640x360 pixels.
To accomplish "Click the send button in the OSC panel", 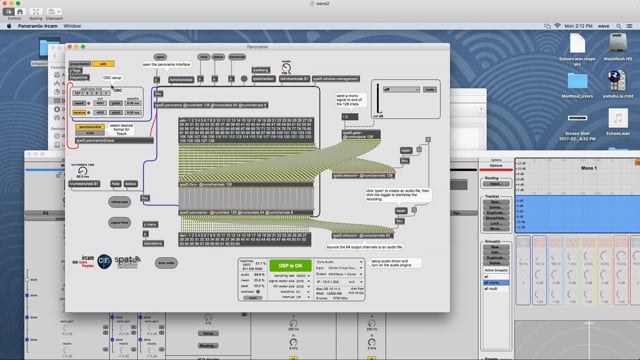I will (79, 103).
